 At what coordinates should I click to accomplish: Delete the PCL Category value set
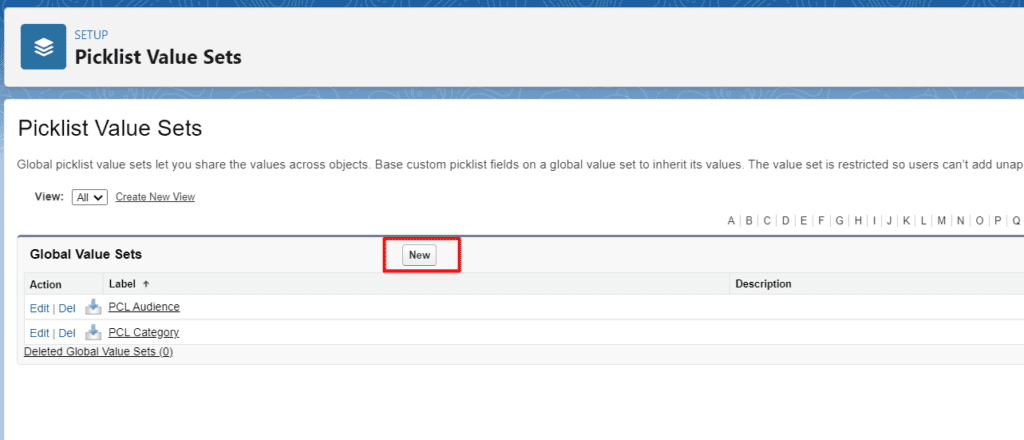tap(67, 333)
